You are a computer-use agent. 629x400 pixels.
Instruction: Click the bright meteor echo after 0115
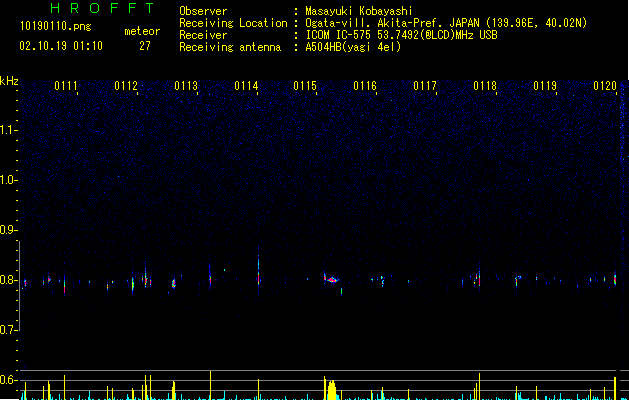pos(332,279)
